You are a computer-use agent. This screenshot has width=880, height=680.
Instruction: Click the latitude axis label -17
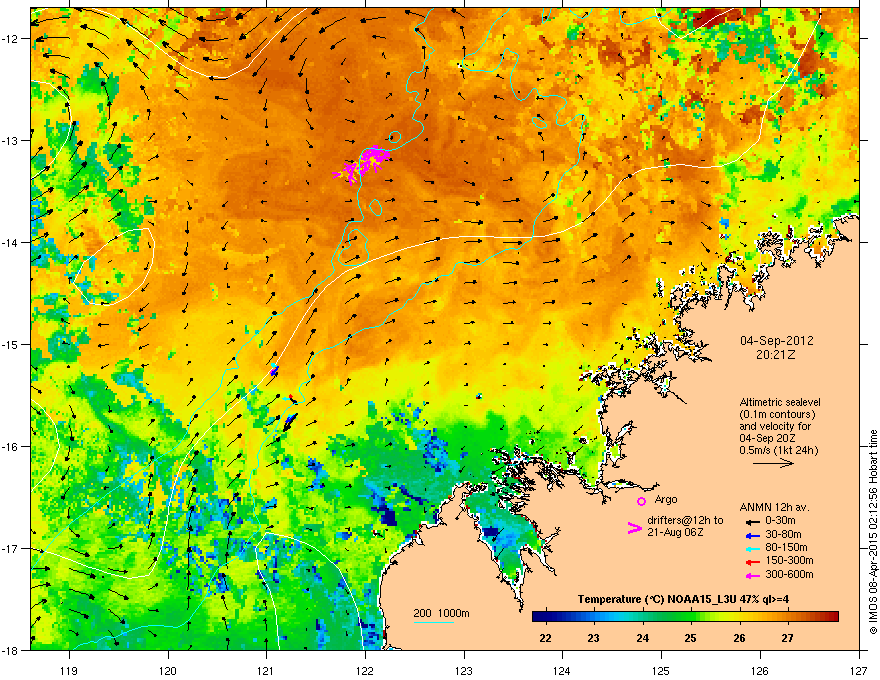pyautogui.click(x=10, y=548)
